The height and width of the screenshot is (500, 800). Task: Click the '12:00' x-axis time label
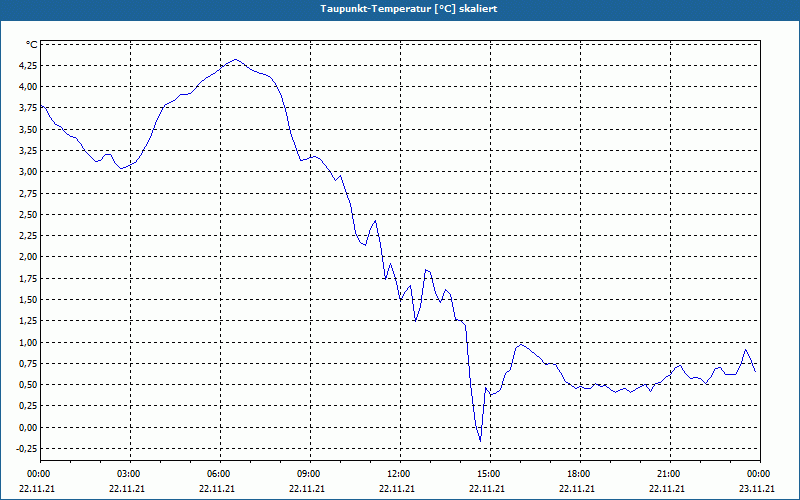pyautogui.click(x=397, y=474)
